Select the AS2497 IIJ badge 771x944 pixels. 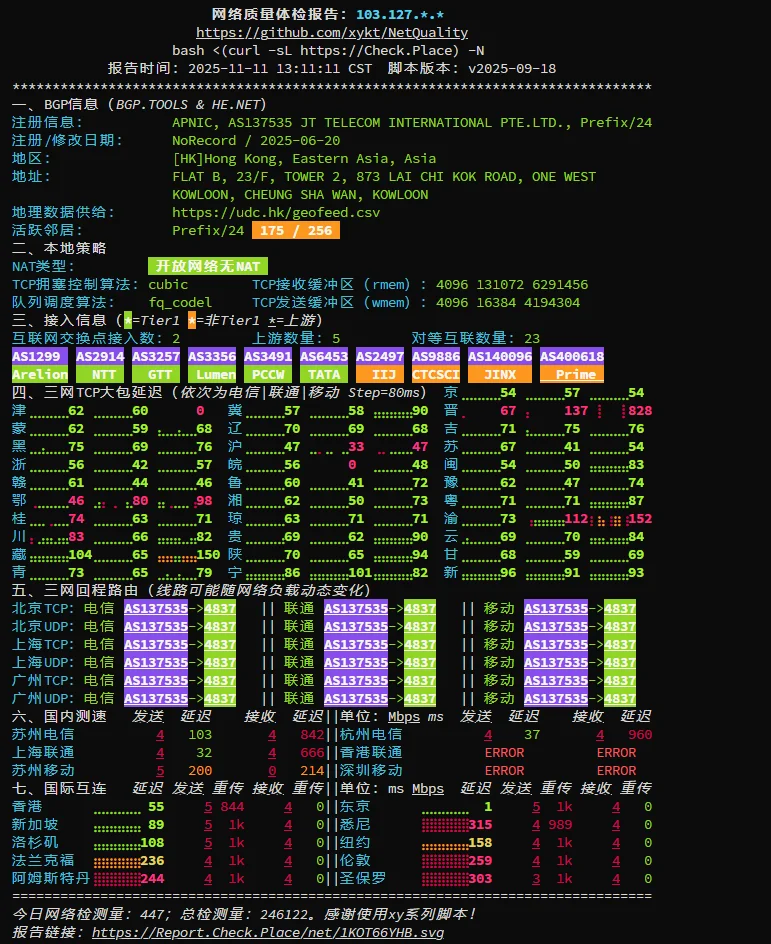tap(380, 365)
